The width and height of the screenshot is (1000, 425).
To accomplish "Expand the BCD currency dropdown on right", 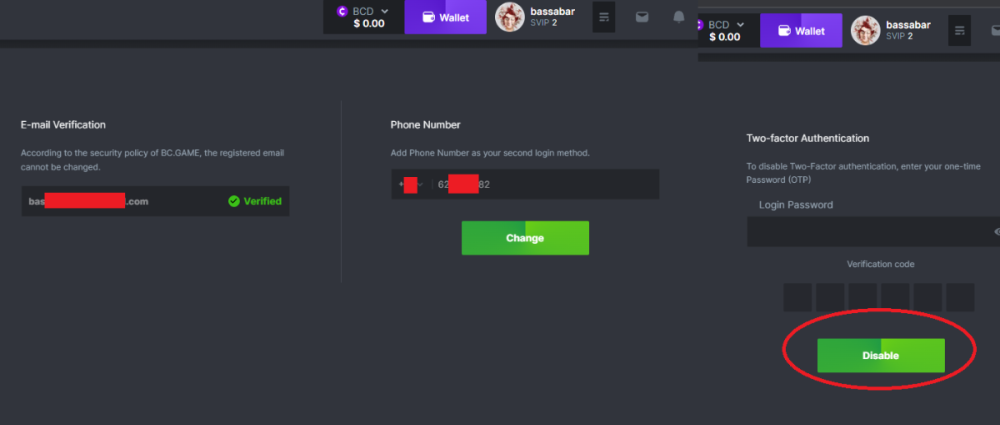I will (740, 25).
